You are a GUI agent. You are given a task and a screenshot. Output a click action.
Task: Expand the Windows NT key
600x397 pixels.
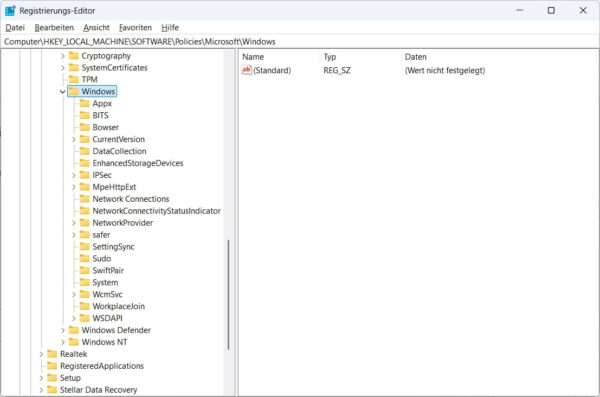point(63,342)
